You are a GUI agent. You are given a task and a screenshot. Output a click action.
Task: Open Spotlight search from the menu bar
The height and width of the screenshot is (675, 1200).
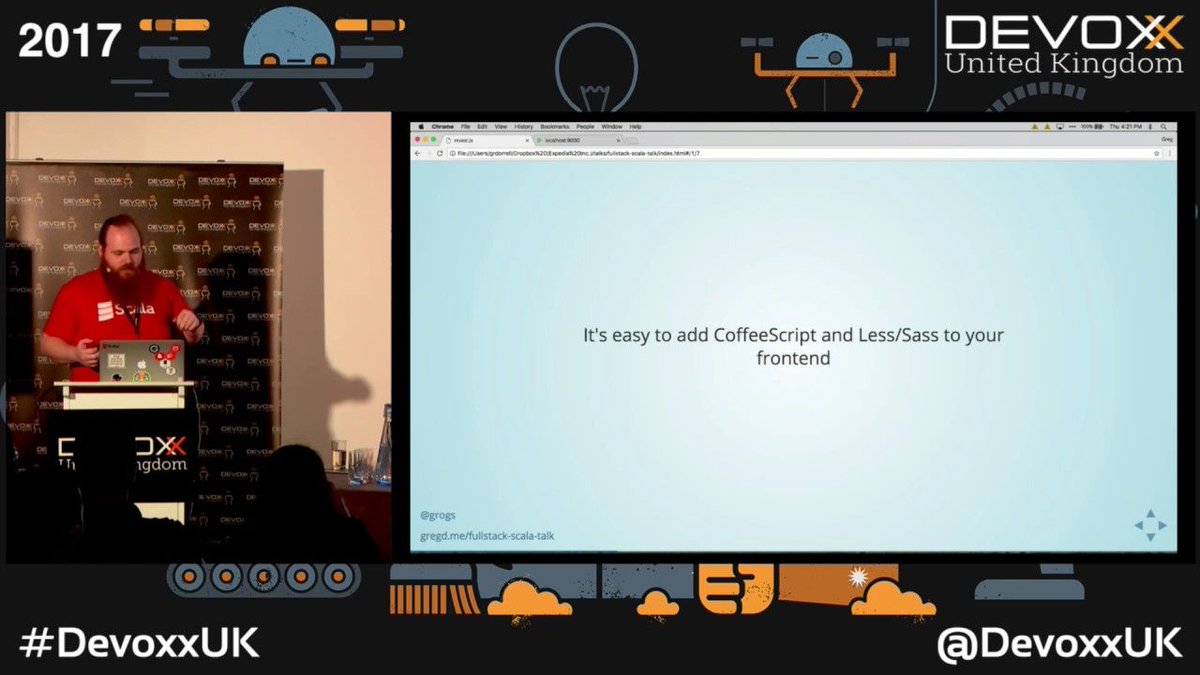[1164, 126]
